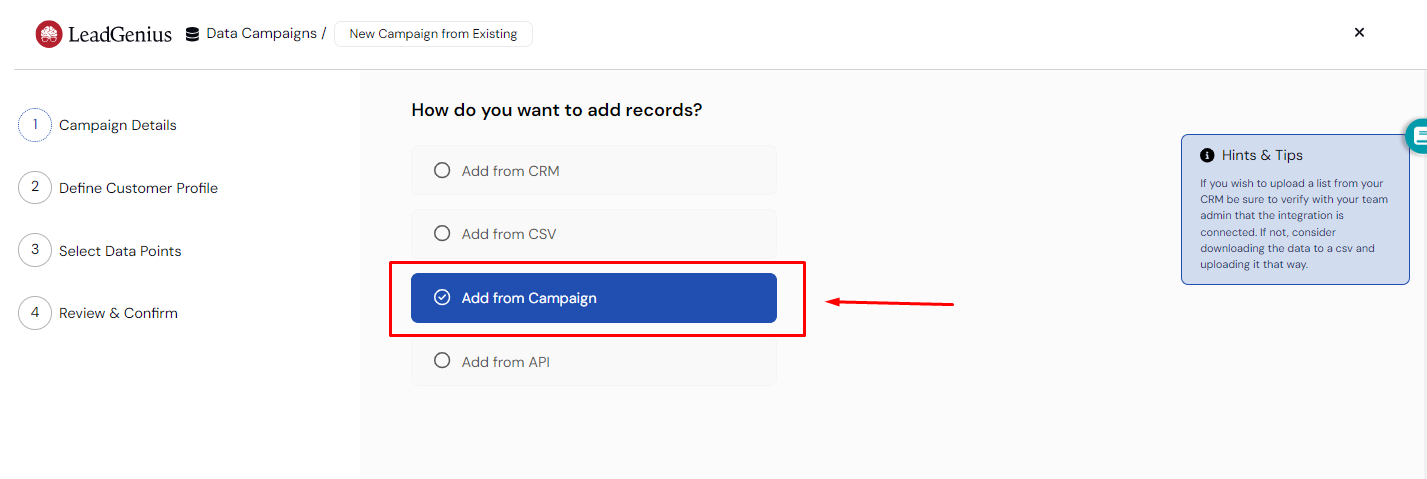This screenshot has height=479, width=1427.
Task: Click the Data Campaigns database icon
Action: (x=192, y=34)
